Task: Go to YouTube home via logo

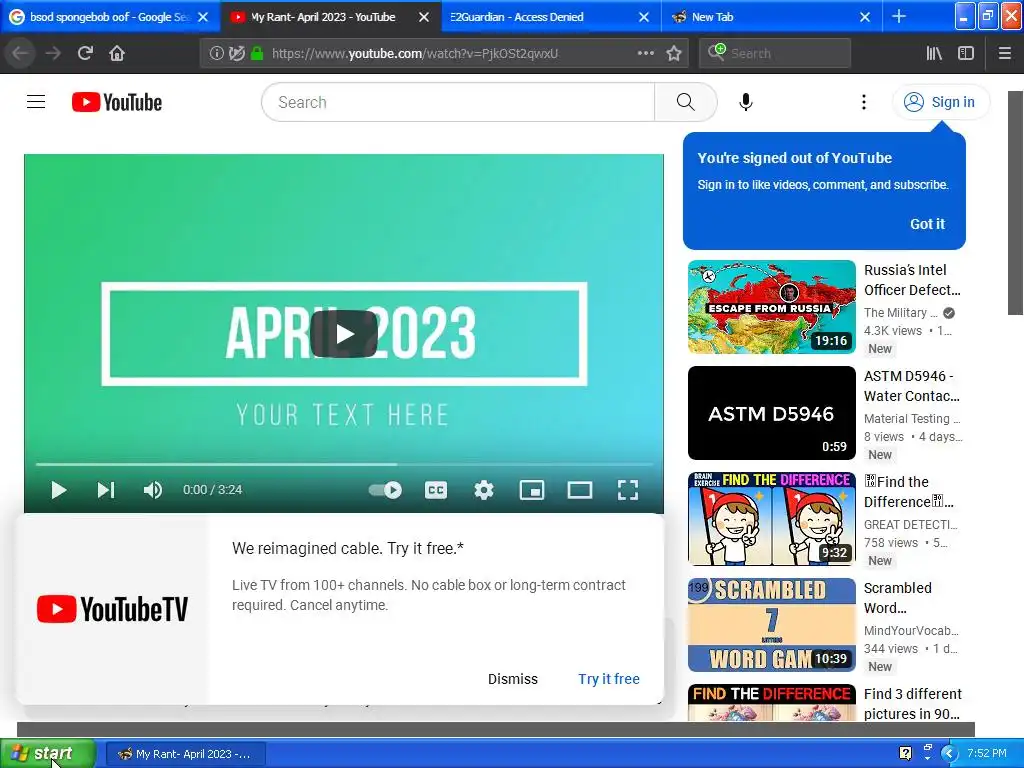Action: pos(117,102)
